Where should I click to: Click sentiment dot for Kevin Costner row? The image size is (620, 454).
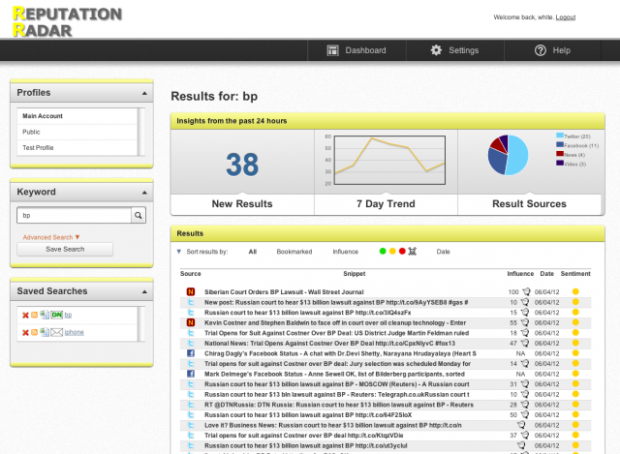(x=575, y=322)
